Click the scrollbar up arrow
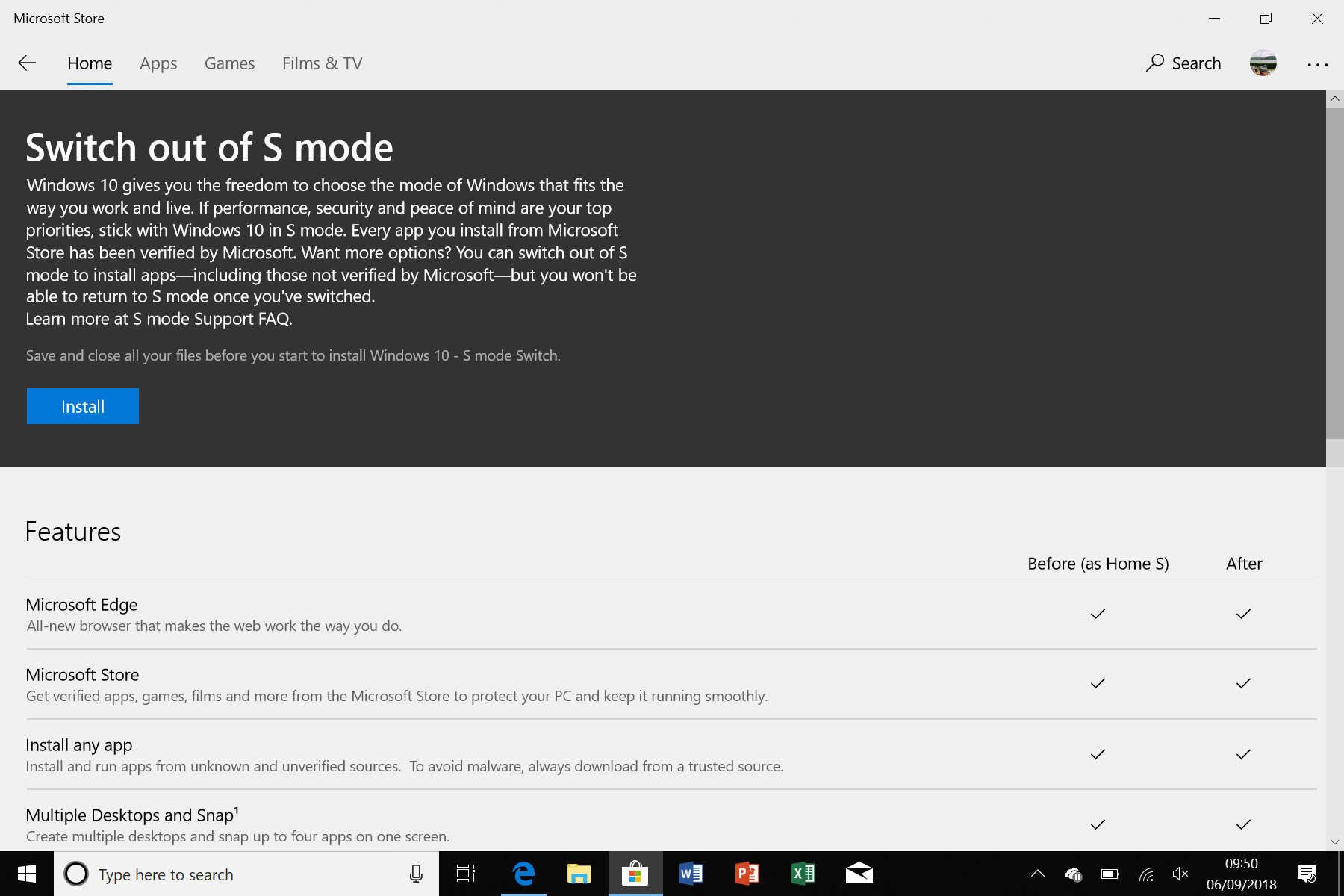Image resolution: width=1344 pixels, height=896 pixels. (x=1335, y=99)
